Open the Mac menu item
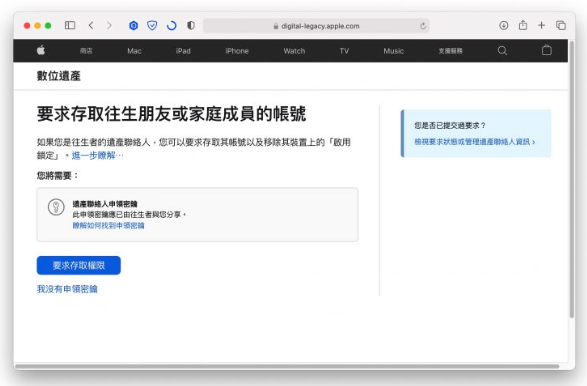Screen dimensions: 587x386 pyautogui.click(x=134, y=51)
